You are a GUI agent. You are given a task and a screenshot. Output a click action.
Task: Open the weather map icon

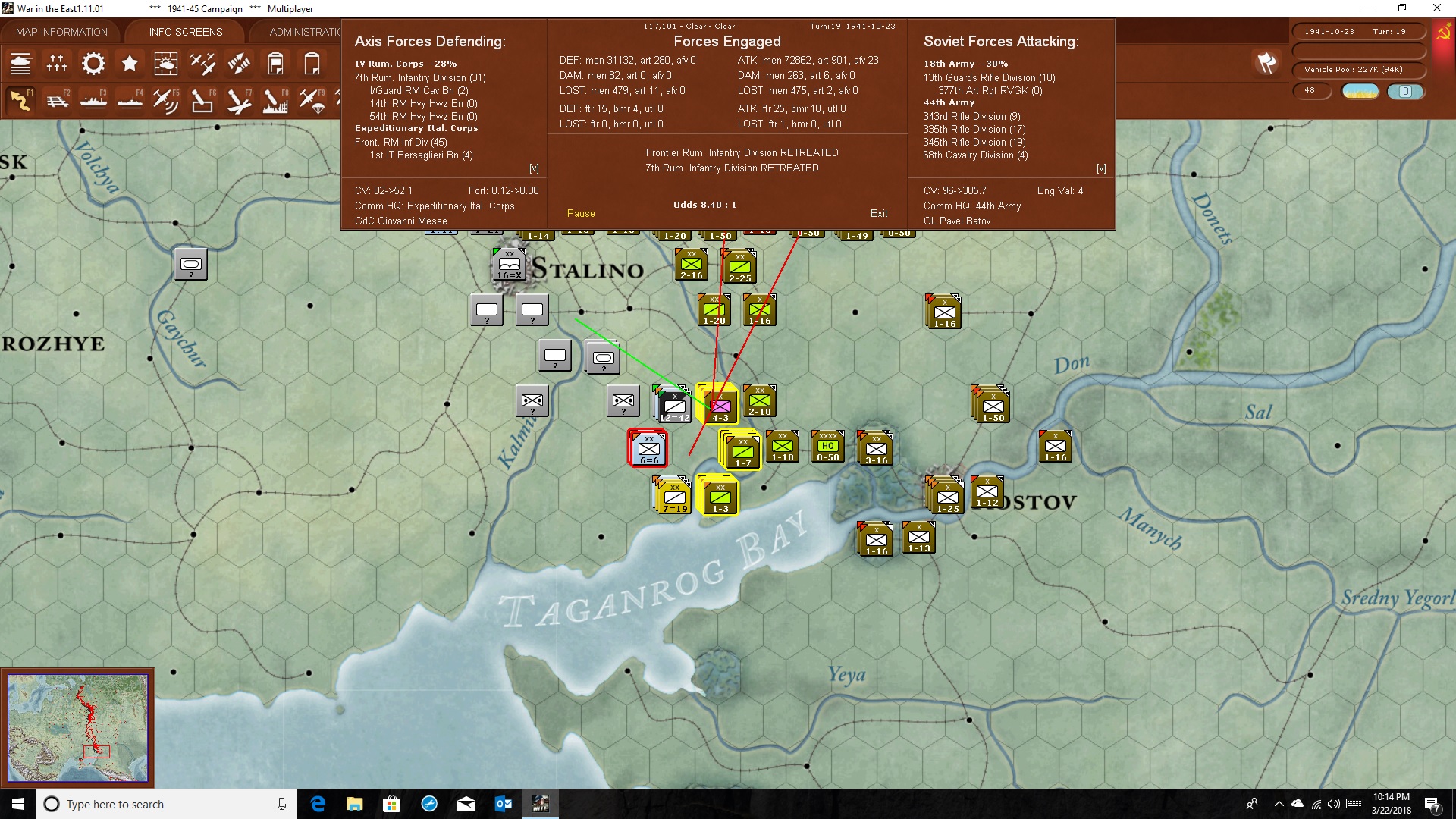point(165,64)
